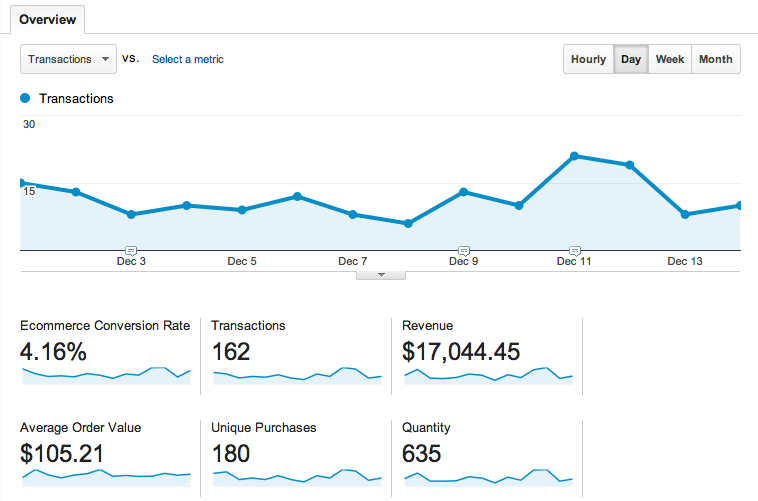Expand the annotations drawer arrow below the chart
This screenshot has width=758, height=501.
click(380, 274)
